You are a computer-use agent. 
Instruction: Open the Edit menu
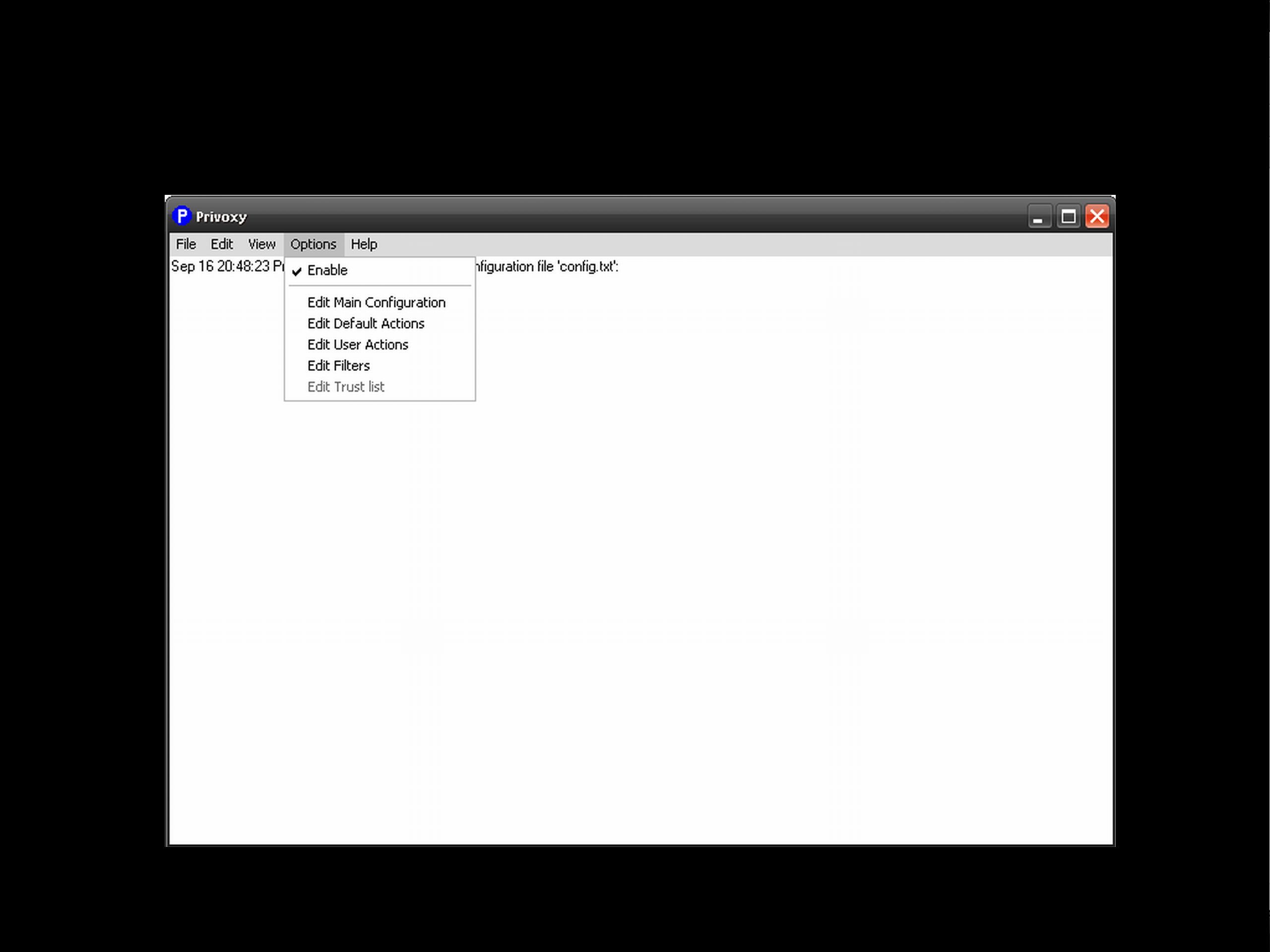221,244
